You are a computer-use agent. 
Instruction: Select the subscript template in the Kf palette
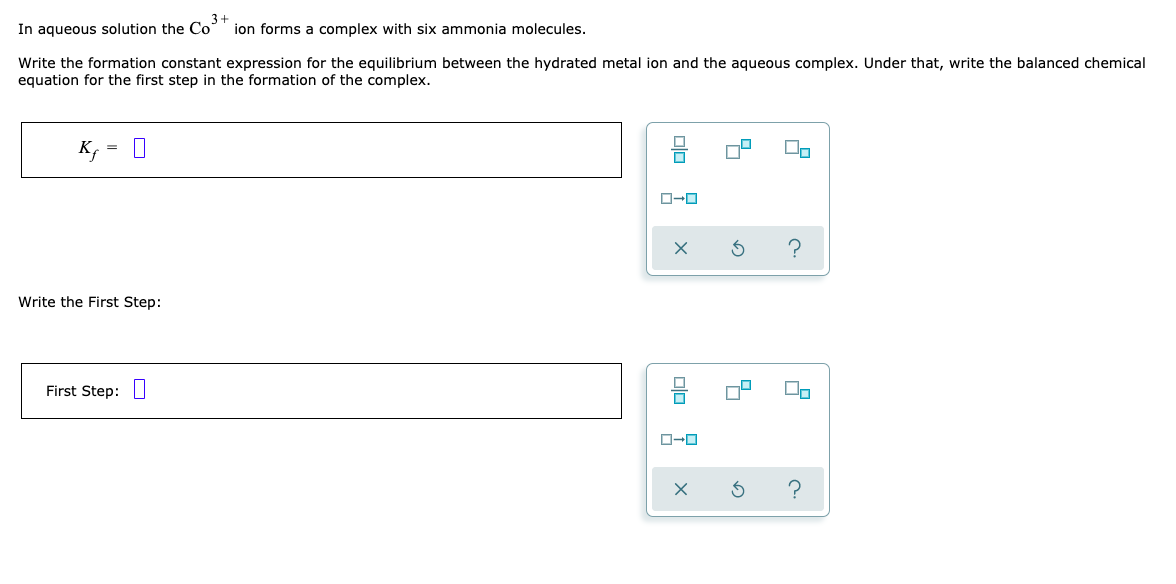coord(795,150)
